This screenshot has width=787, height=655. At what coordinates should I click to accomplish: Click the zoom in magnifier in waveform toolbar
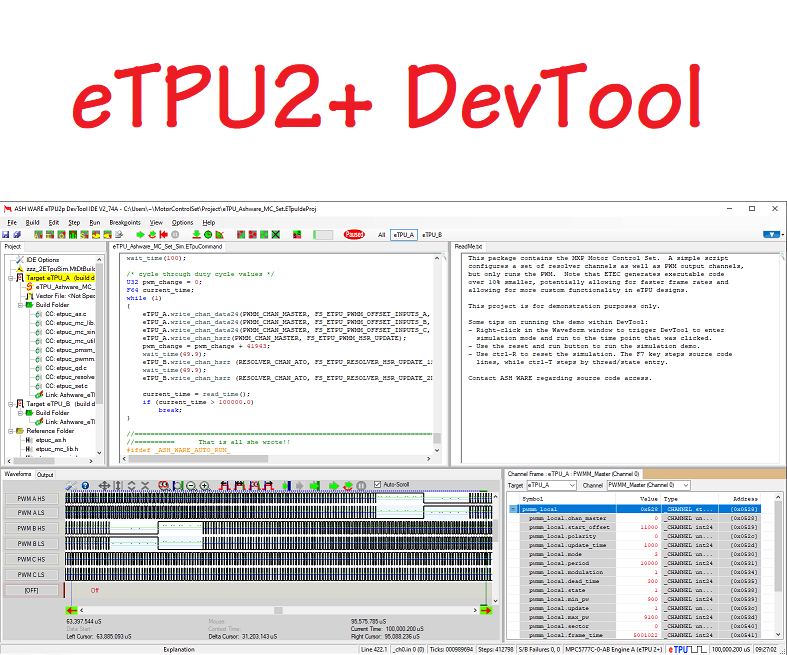204,485
